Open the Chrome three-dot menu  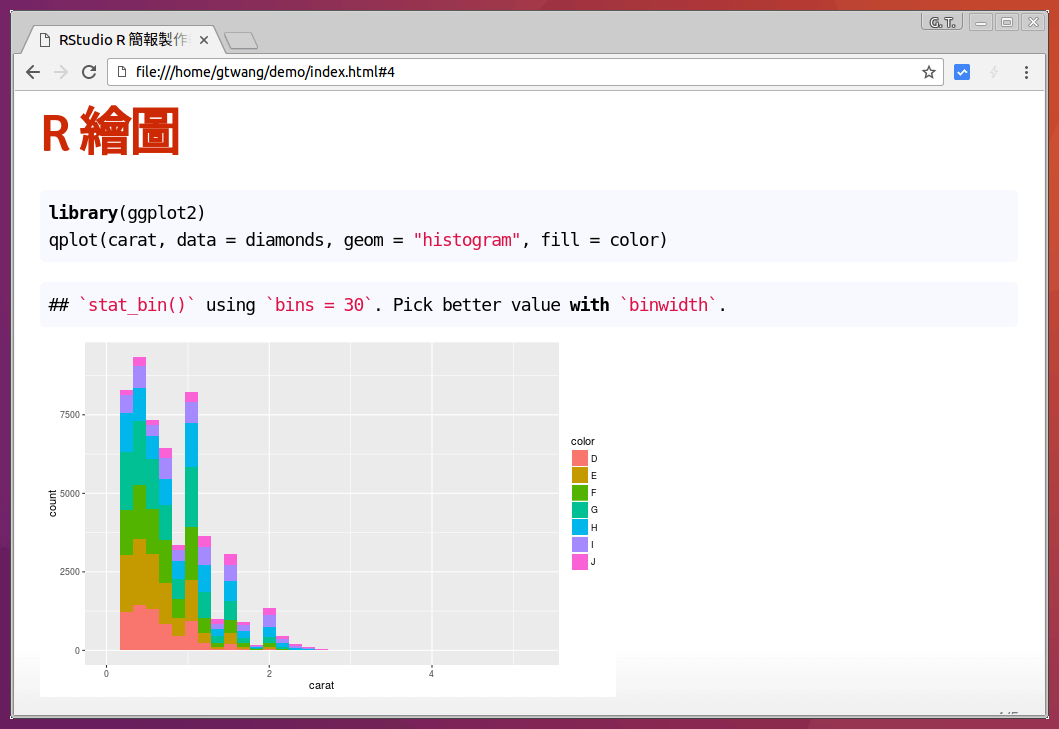(x=1026, y=72)
